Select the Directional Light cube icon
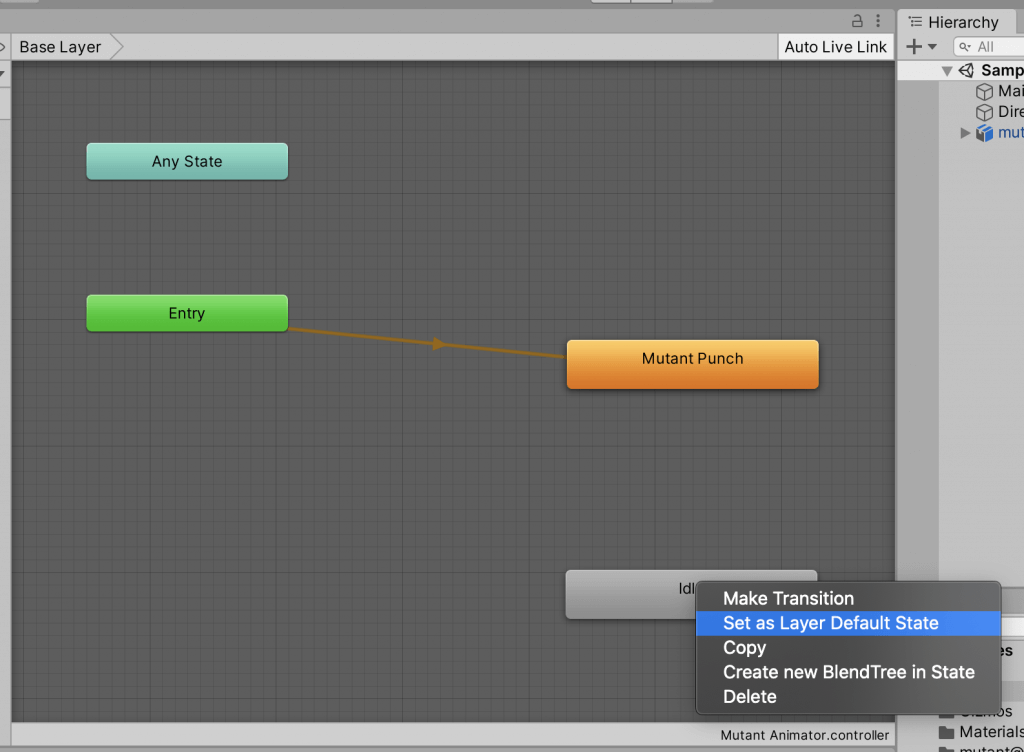The height and width of the screenshot is (752, 1024). tap(984, 111)
